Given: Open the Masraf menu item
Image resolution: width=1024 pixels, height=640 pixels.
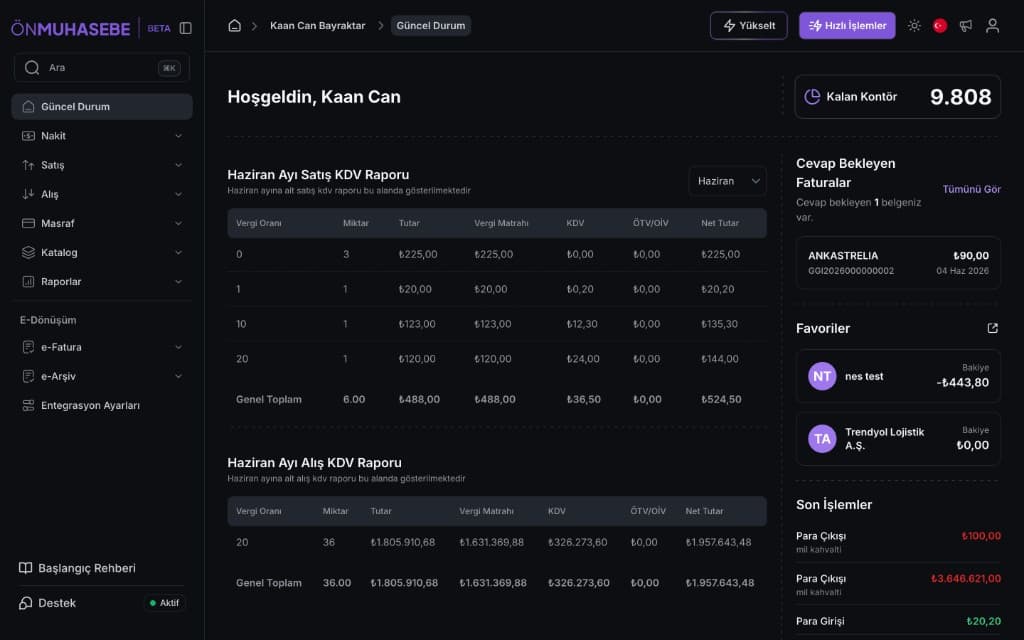Looking at the screenshot, I should coord(102,223).
